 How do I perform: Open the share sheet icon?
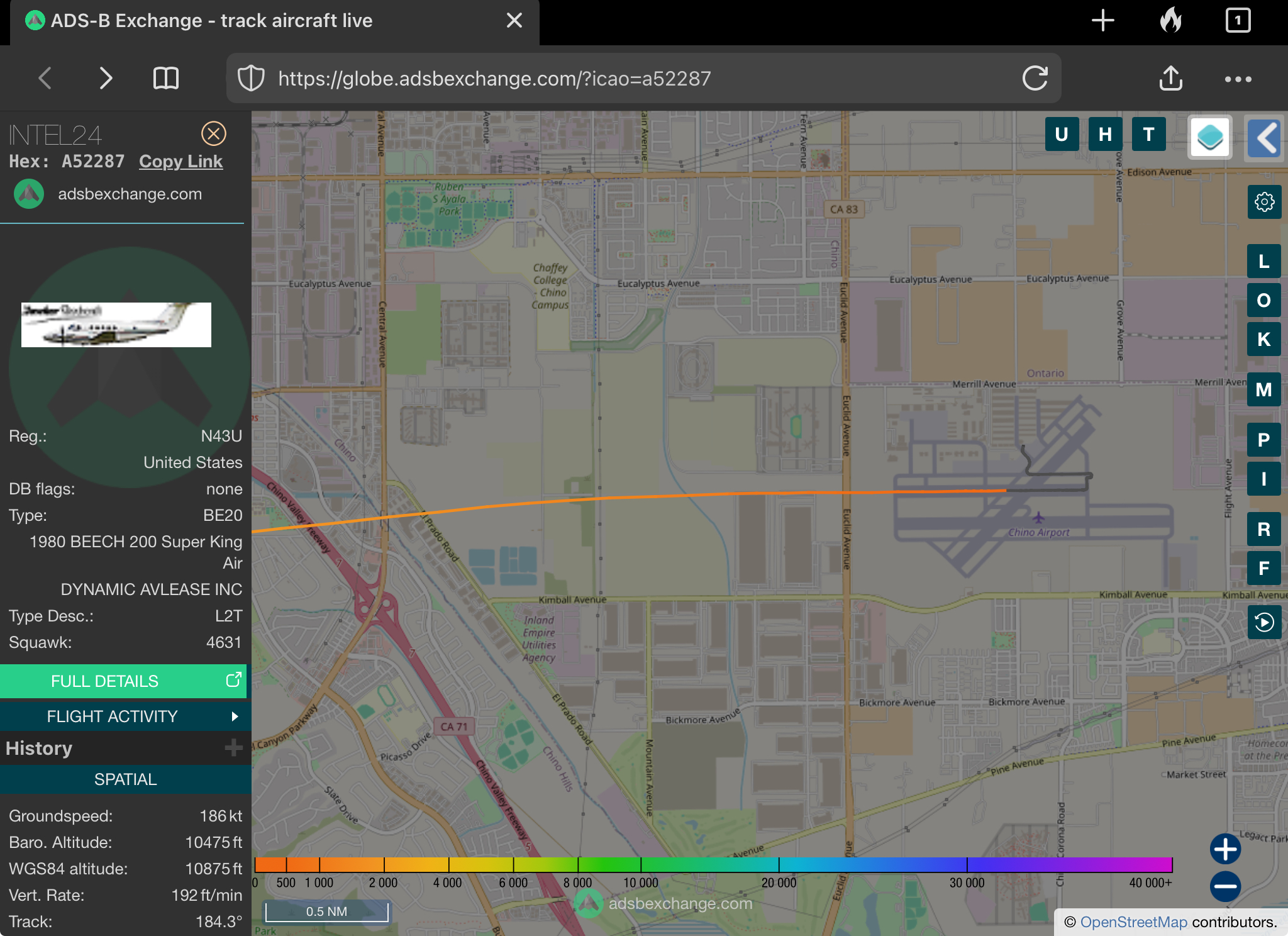click(x=1170, y=79)
